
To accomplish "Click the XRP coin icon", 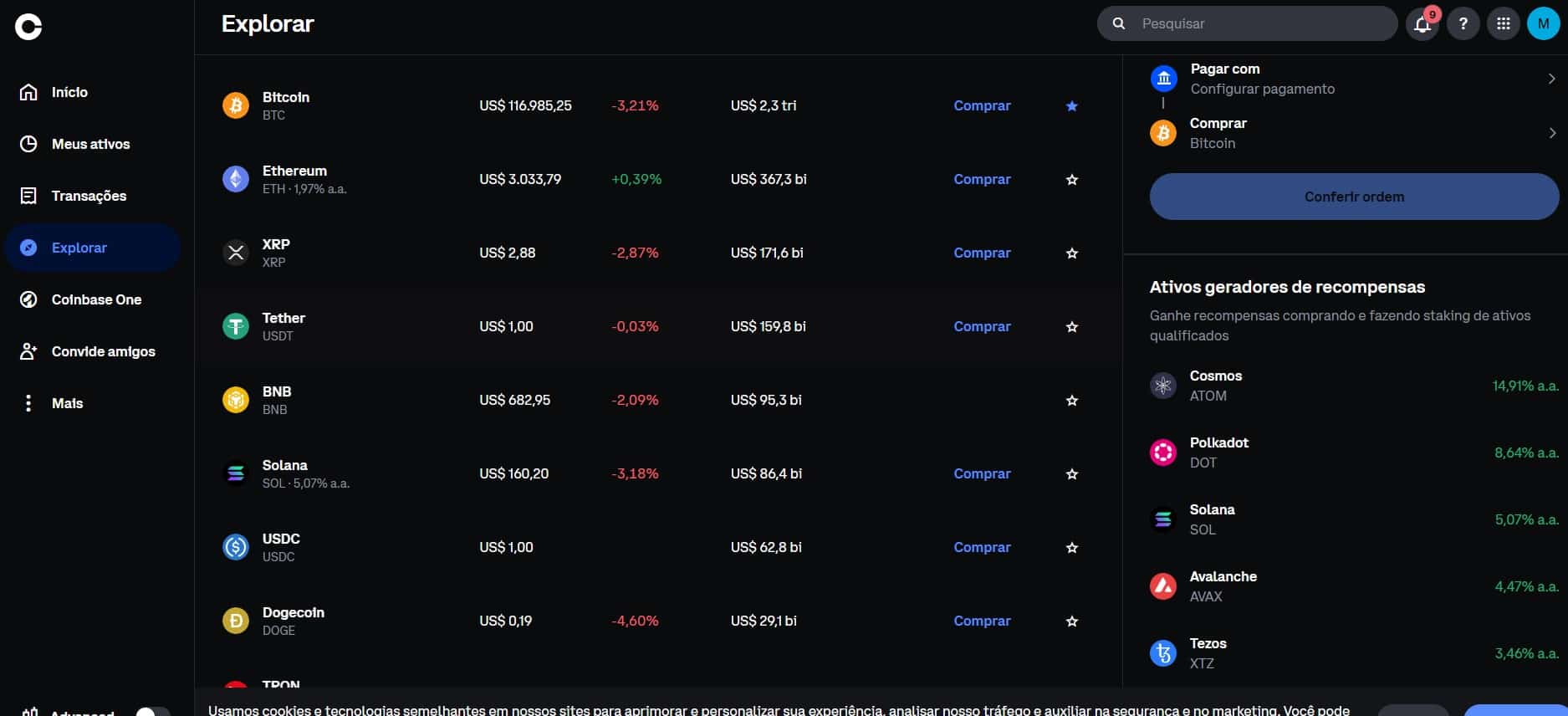I will (x=236, y=253).
